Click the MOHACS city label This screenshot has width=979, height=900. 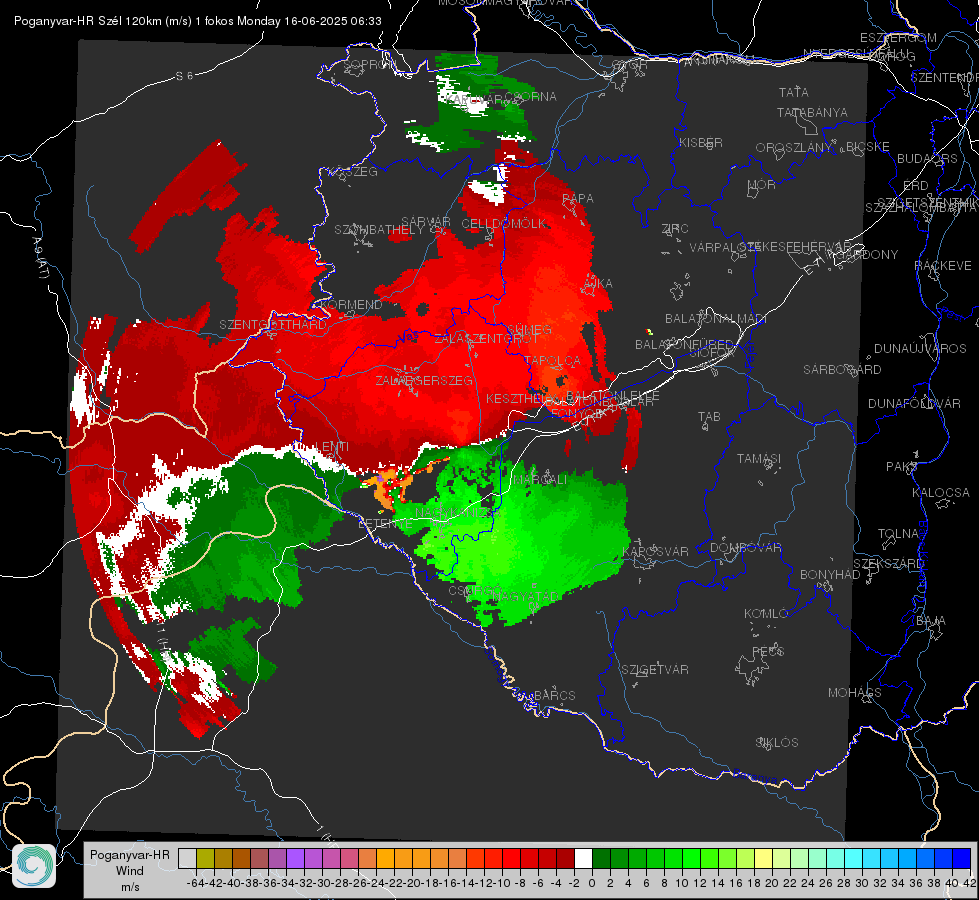point(854,693)
